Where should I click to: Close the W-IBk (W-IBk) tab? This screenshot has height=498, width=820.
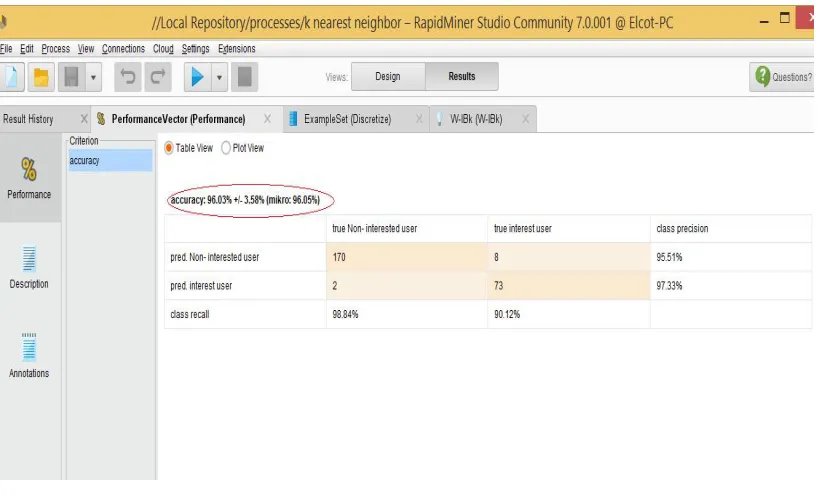[526, 119]
